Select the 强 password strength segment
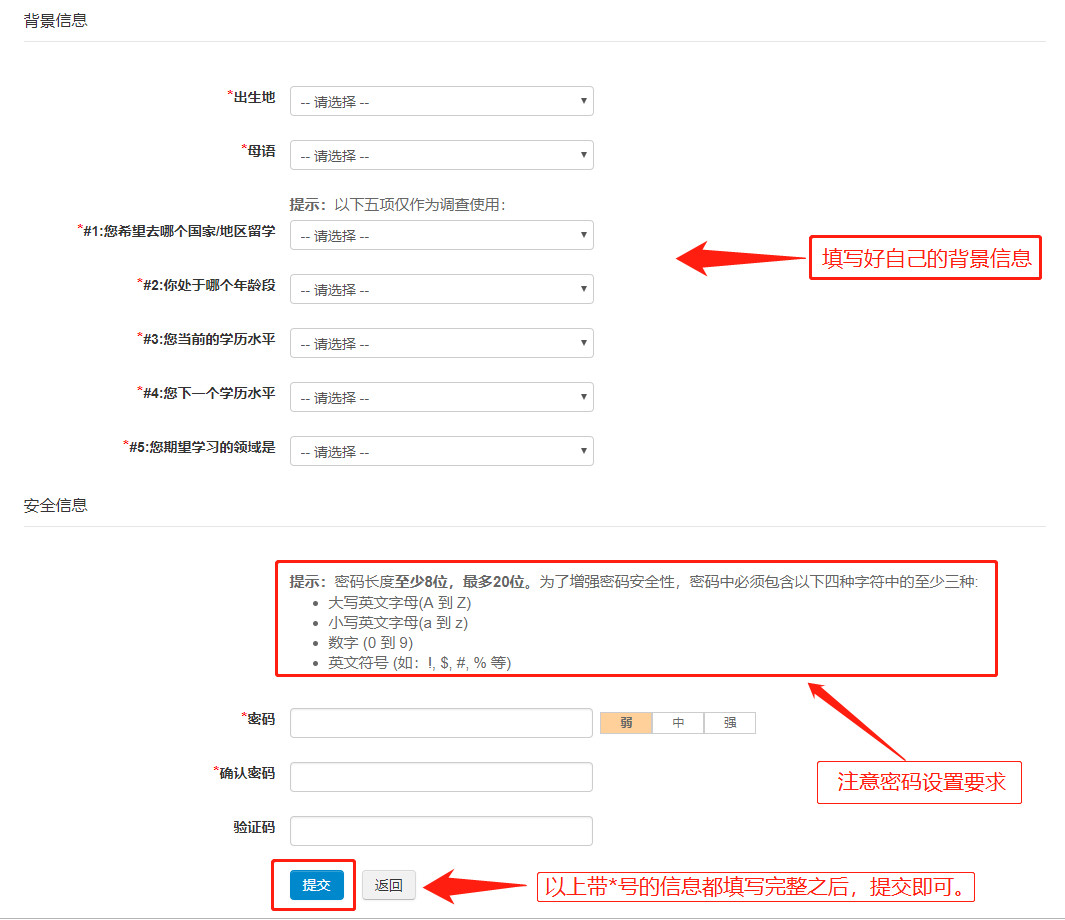 coord(729,722)
